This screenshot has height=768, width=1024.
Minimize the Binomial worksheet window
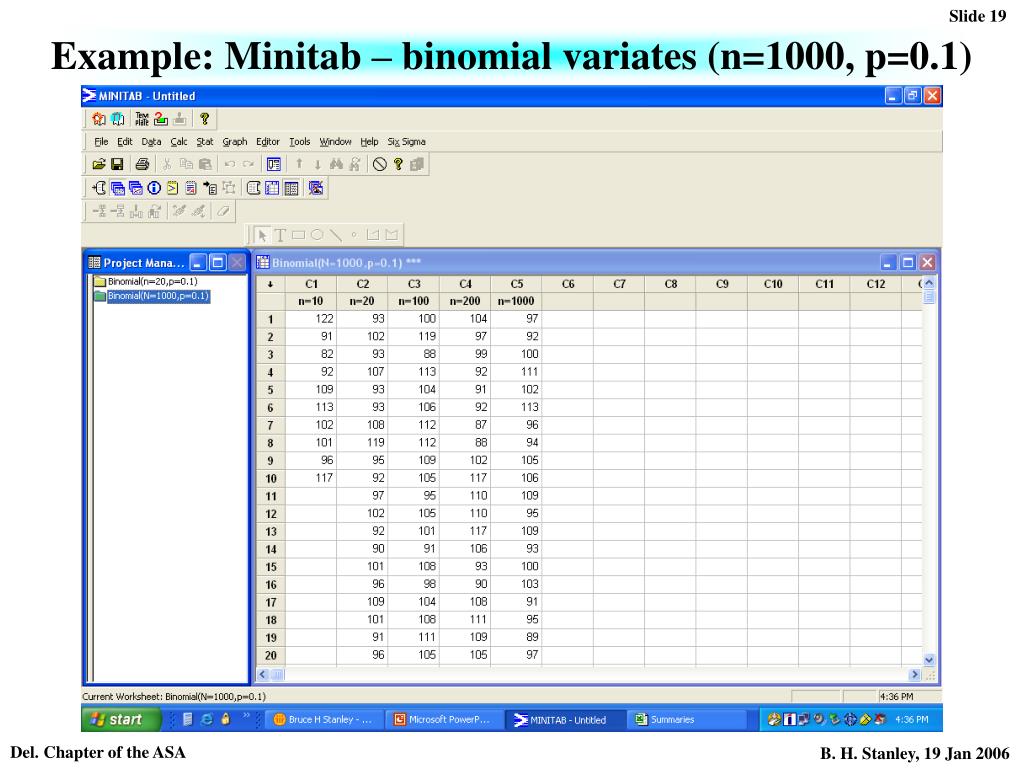click(887, 263)
